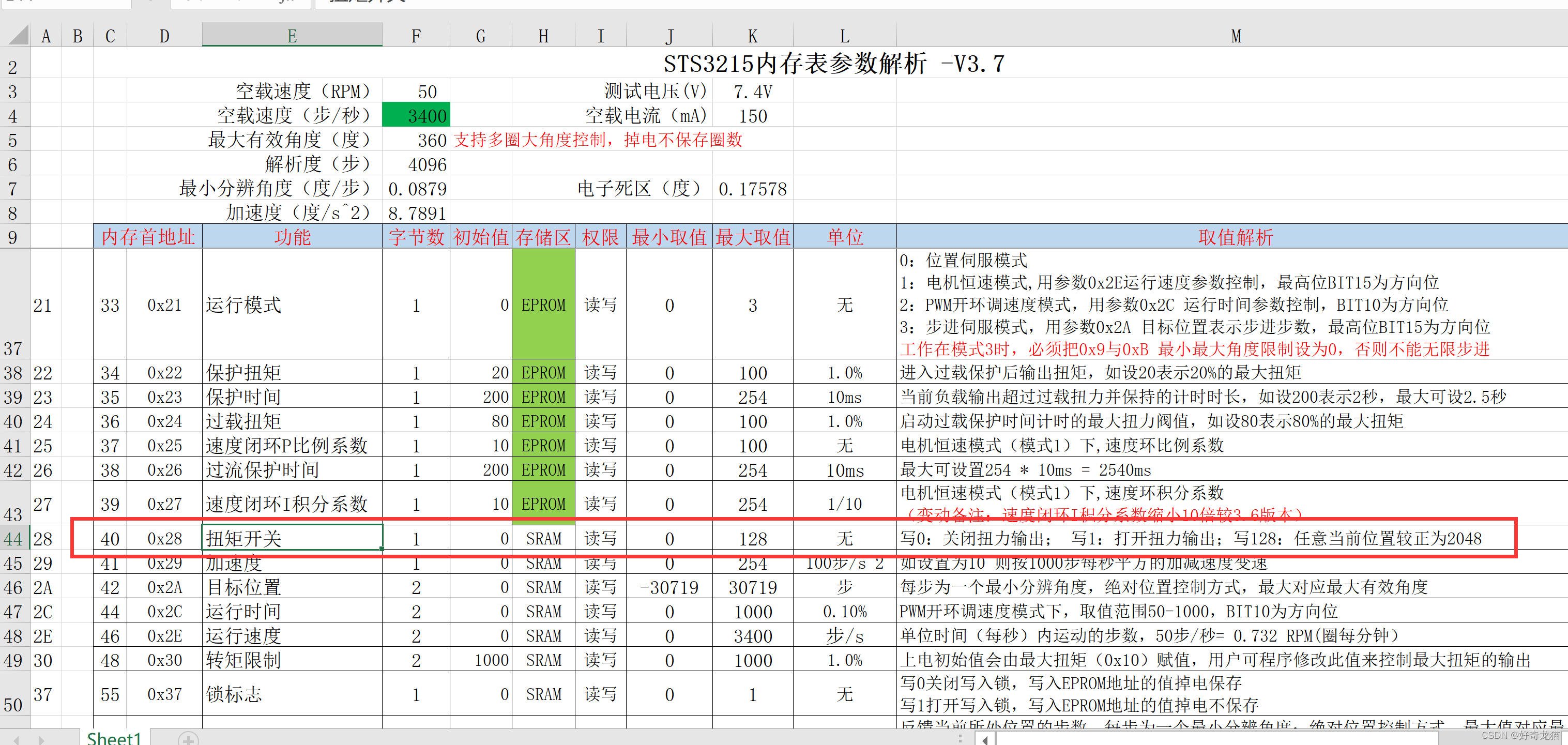
Task: Click horizontal scrollbar left arrow
Action: click(x=985, y=740)
